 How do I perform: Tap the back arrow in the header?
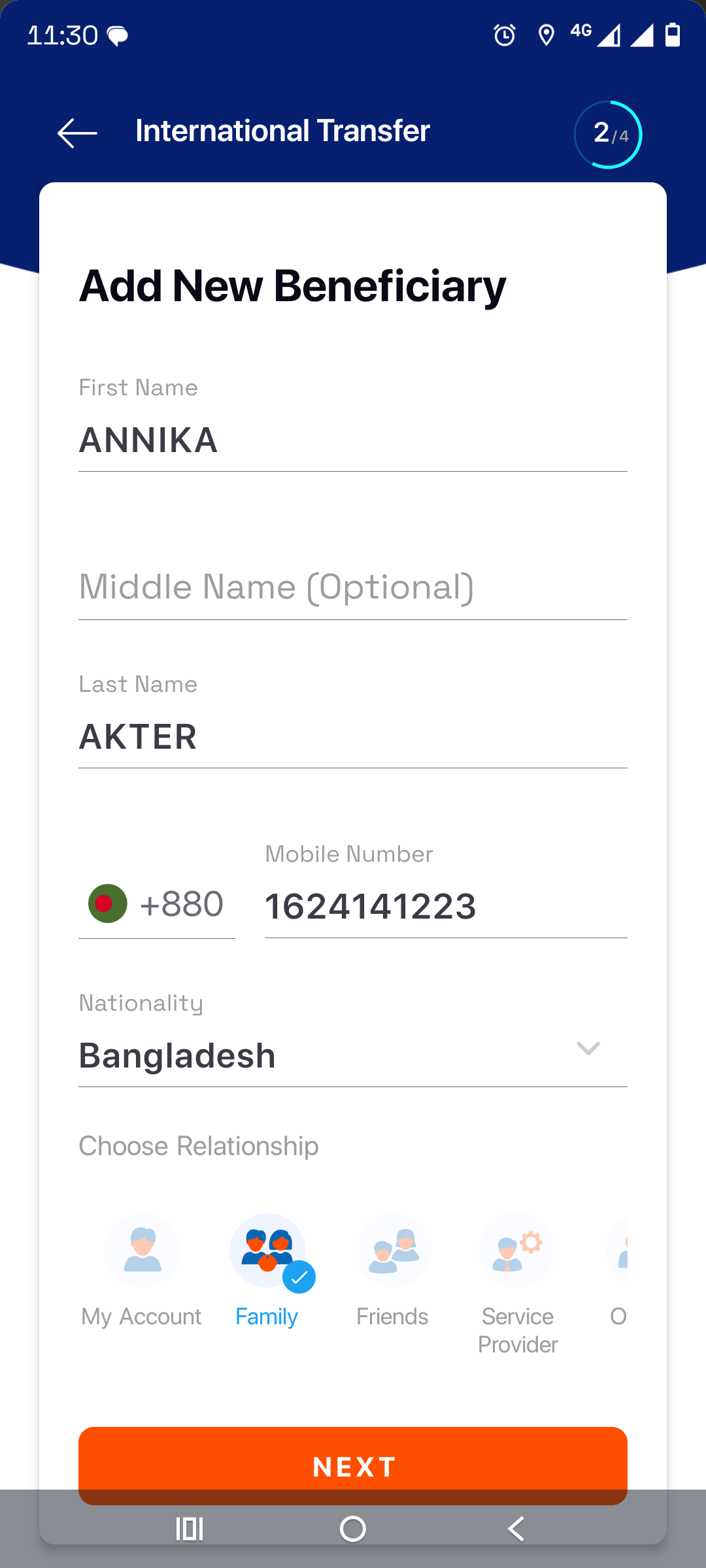(77, 133)
